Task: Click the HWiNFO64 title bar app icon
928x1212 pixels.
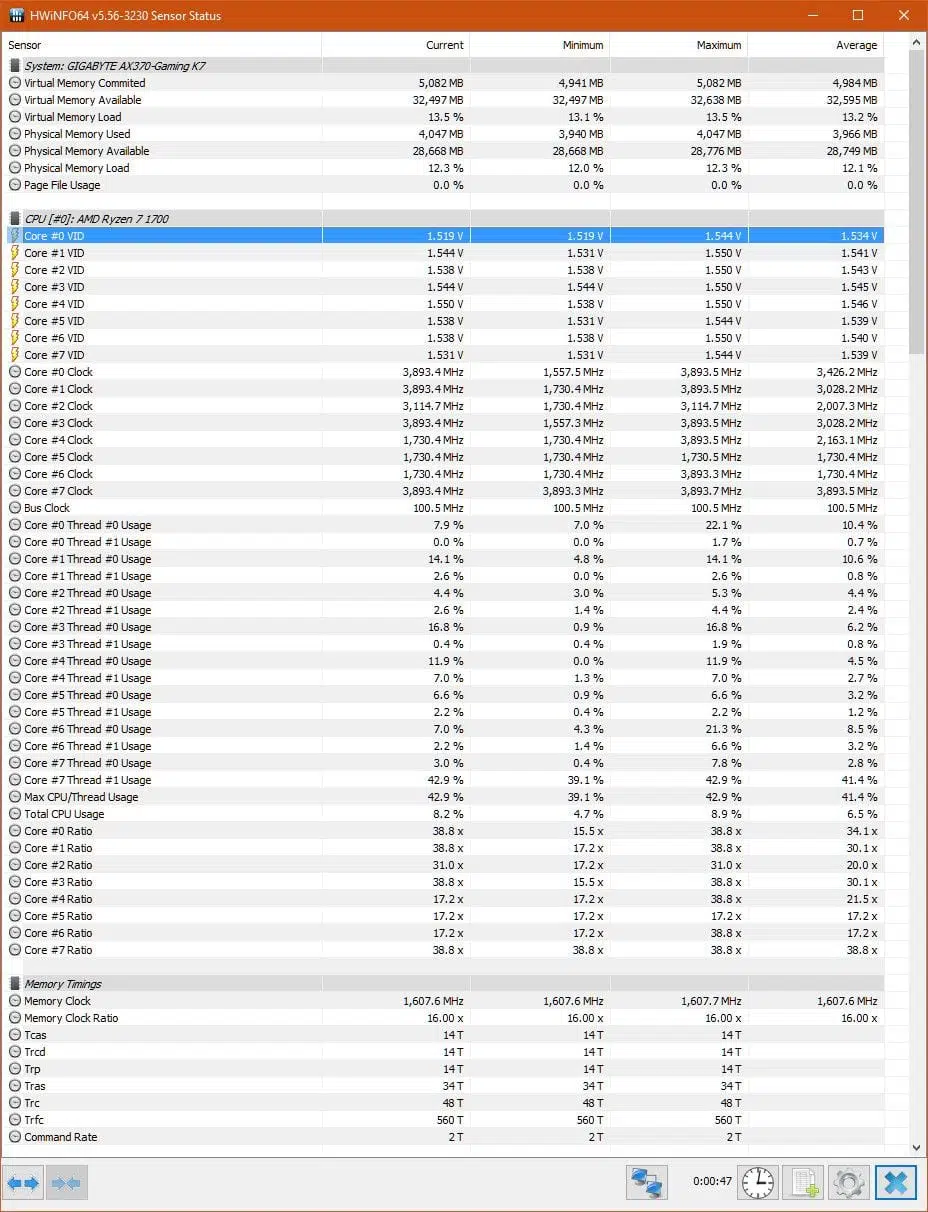Action: pos(17,16)
